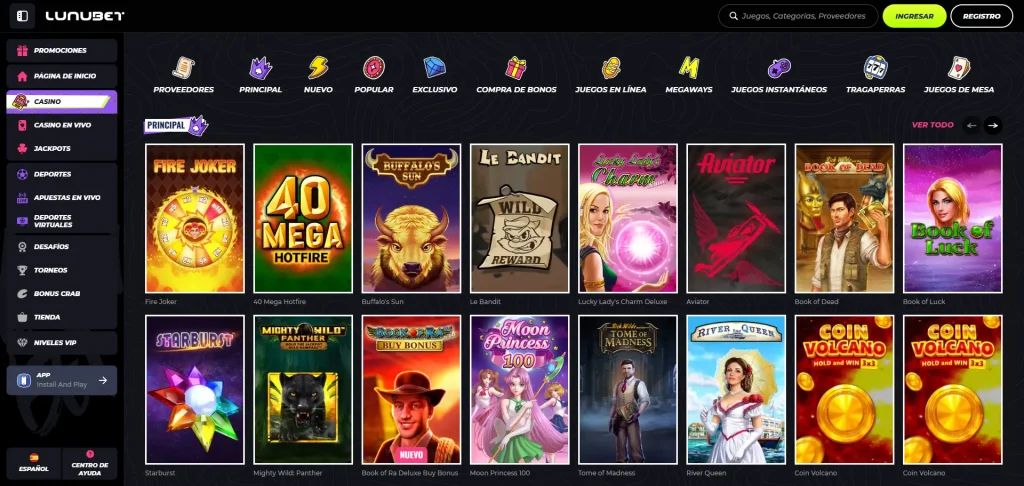Open the Compra de Bonos gift icon
This screenshot has height=486, width=1024.
[x=516, y=68]
